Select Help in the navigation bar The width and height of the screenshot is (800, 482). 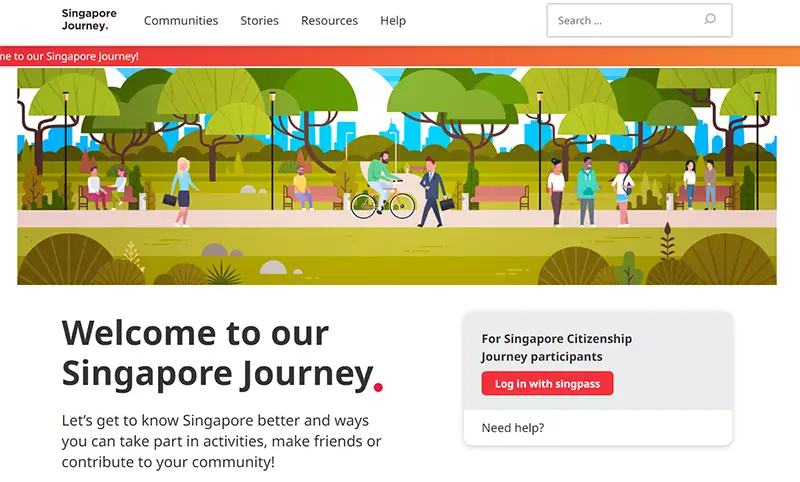pyautogui.click(x=393, y=21)
